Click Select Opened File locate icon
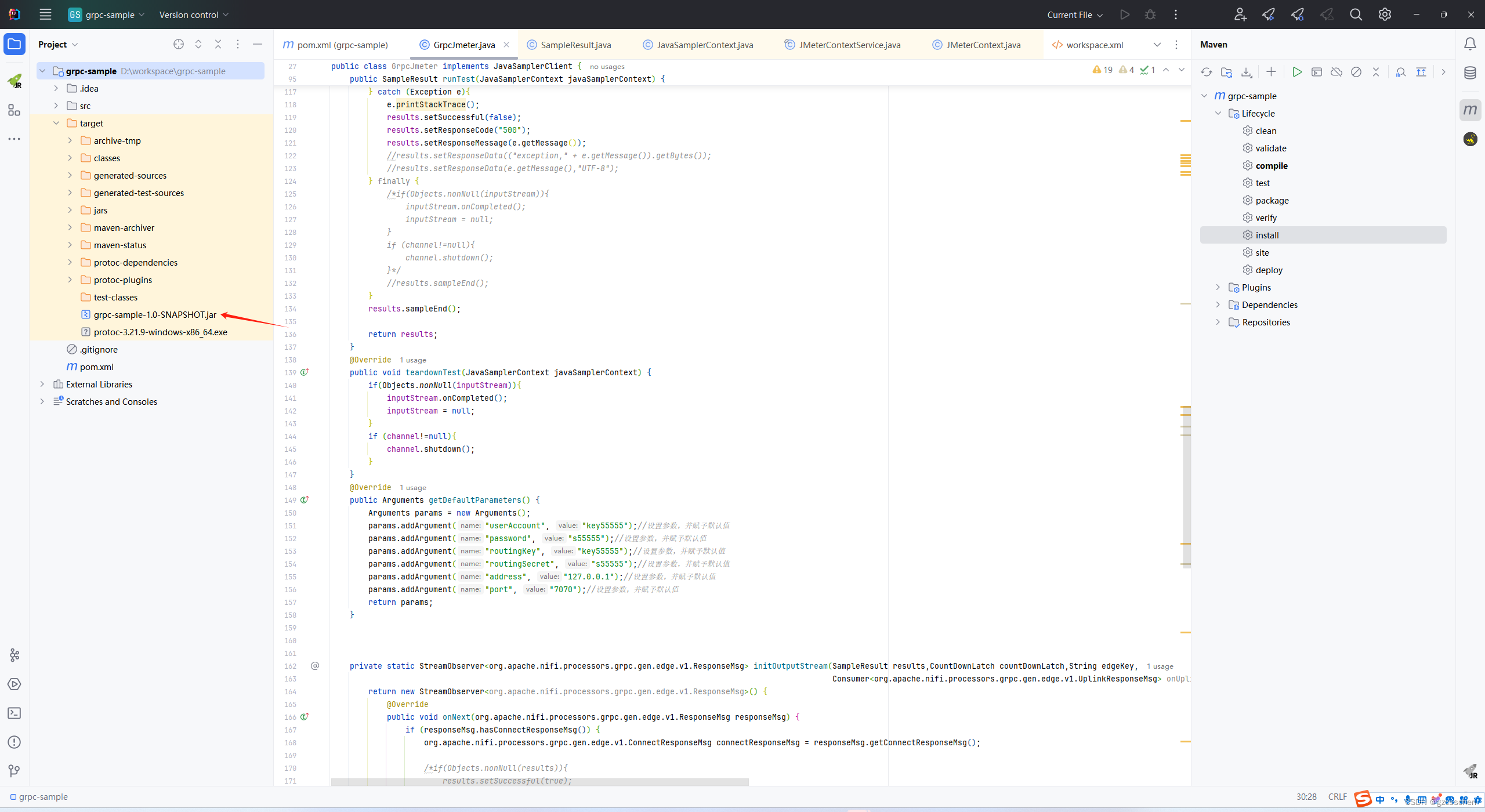Viewport: 1485px width, 812px height. click(x=179, y=44)
